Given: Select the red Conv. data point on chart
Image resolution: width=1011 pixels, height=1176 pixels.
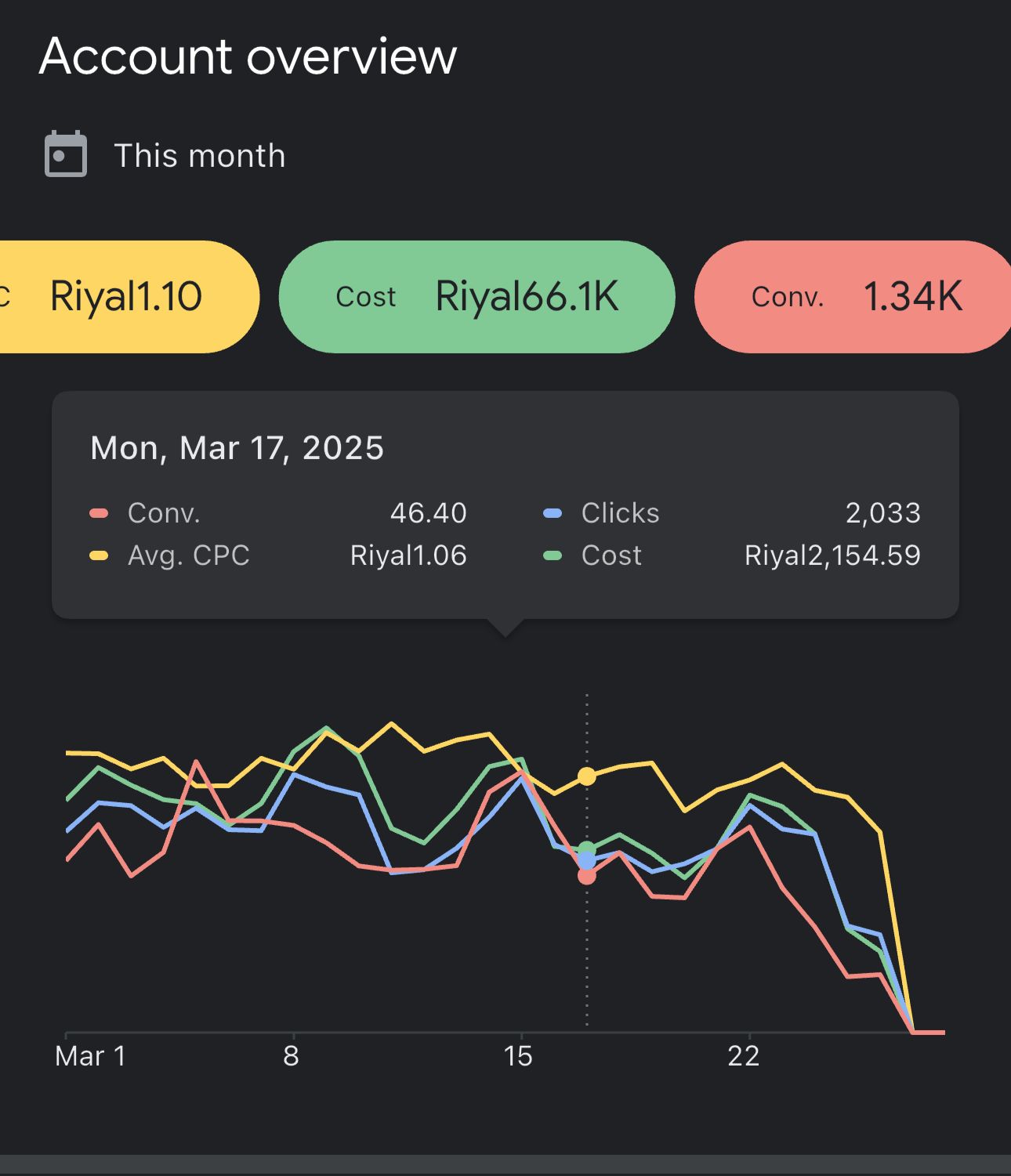Looking at the screenshot, I should coord(586,876).
